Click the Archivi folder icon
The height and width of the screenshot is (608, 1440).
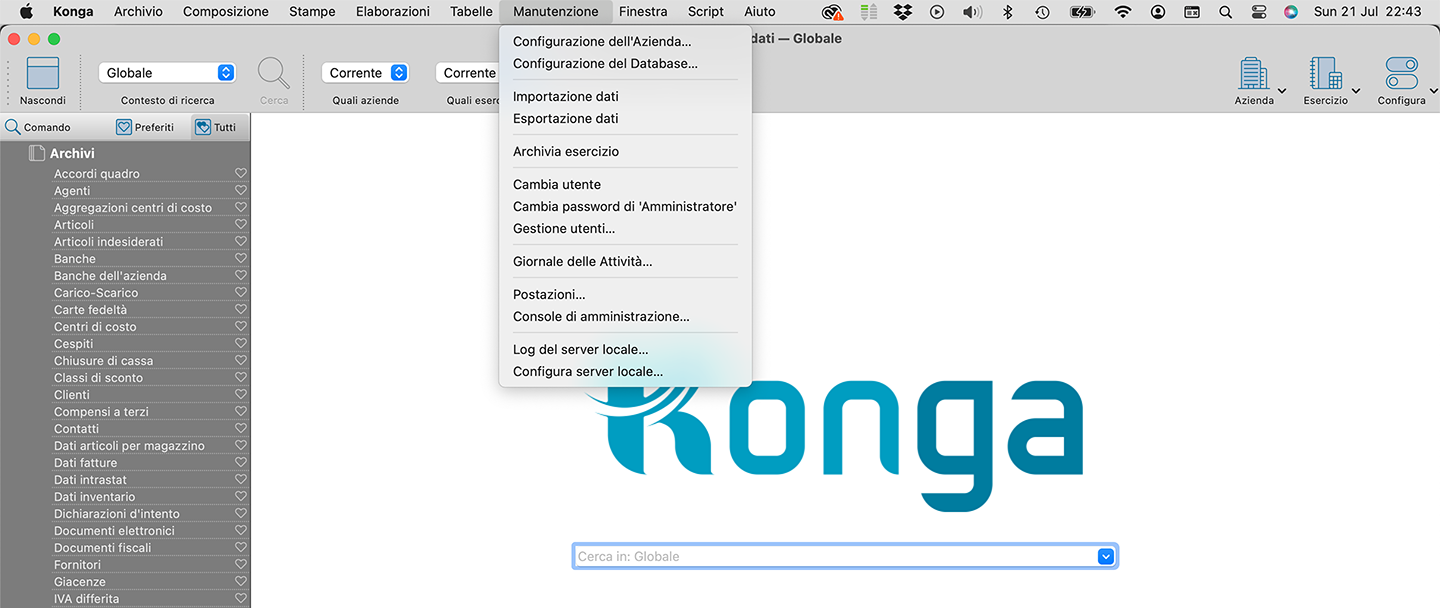(37, 153)
